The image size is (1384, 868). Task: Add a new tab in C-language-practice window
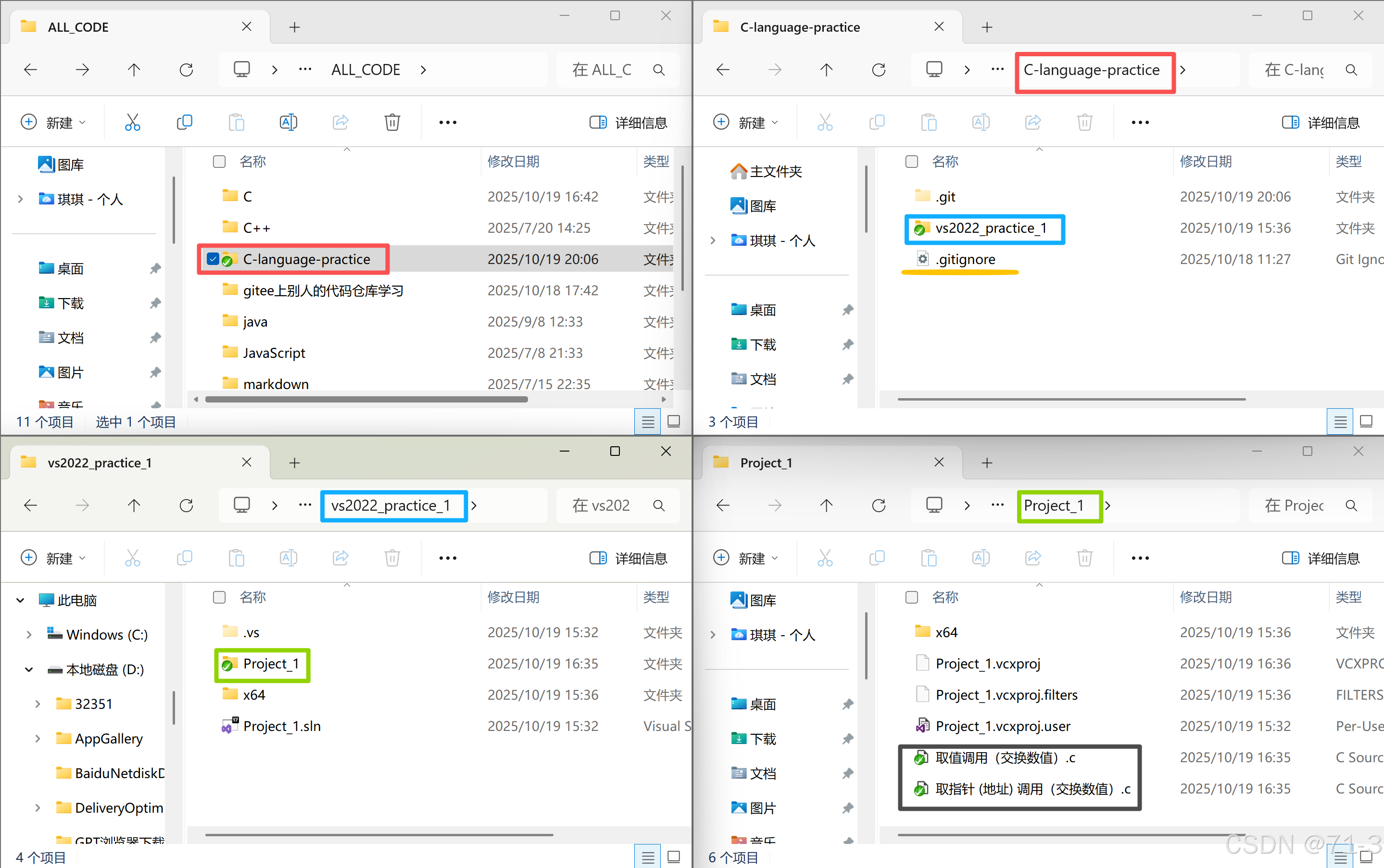987,27
